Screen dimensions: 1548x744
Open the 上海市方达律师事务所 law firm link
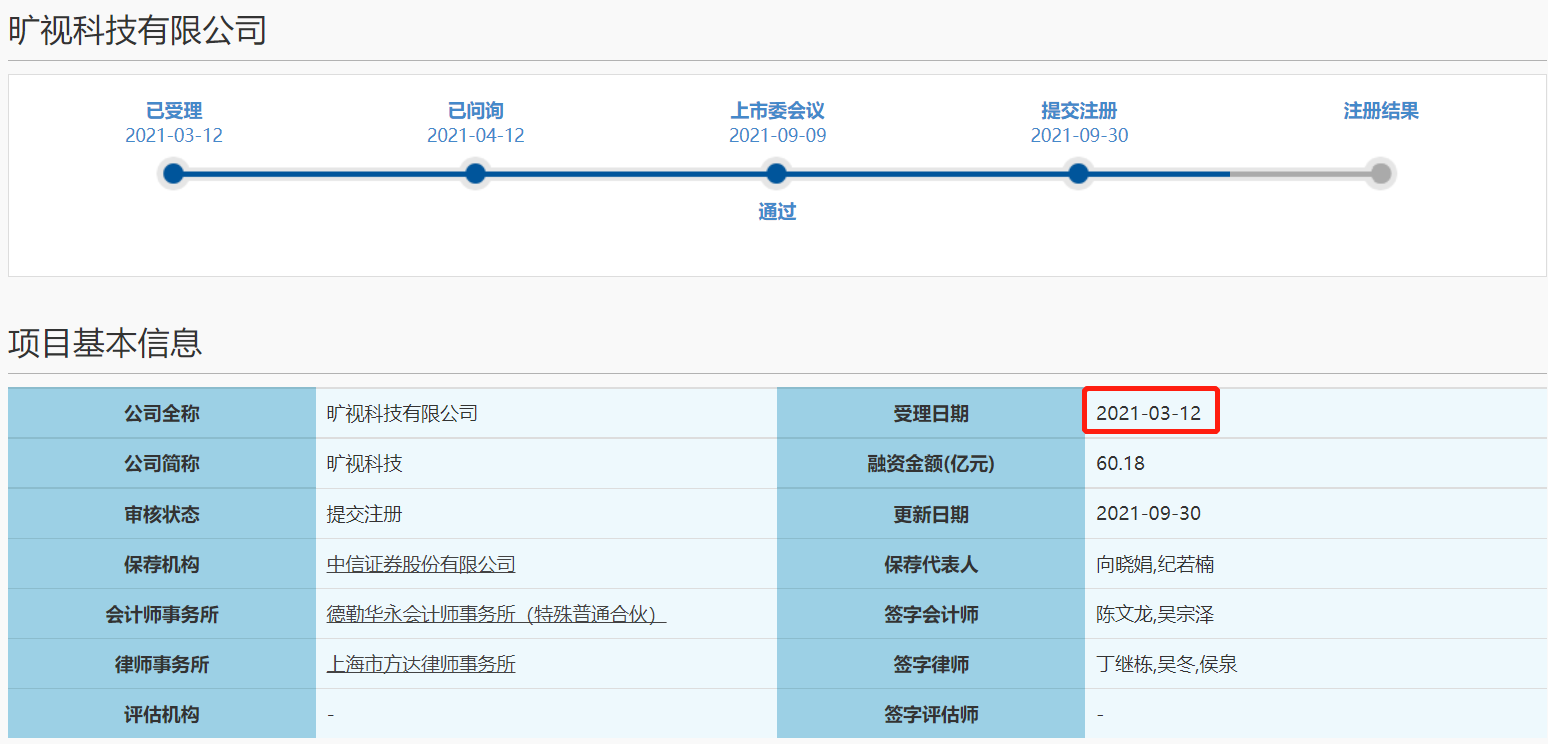(x=421, y=665)
